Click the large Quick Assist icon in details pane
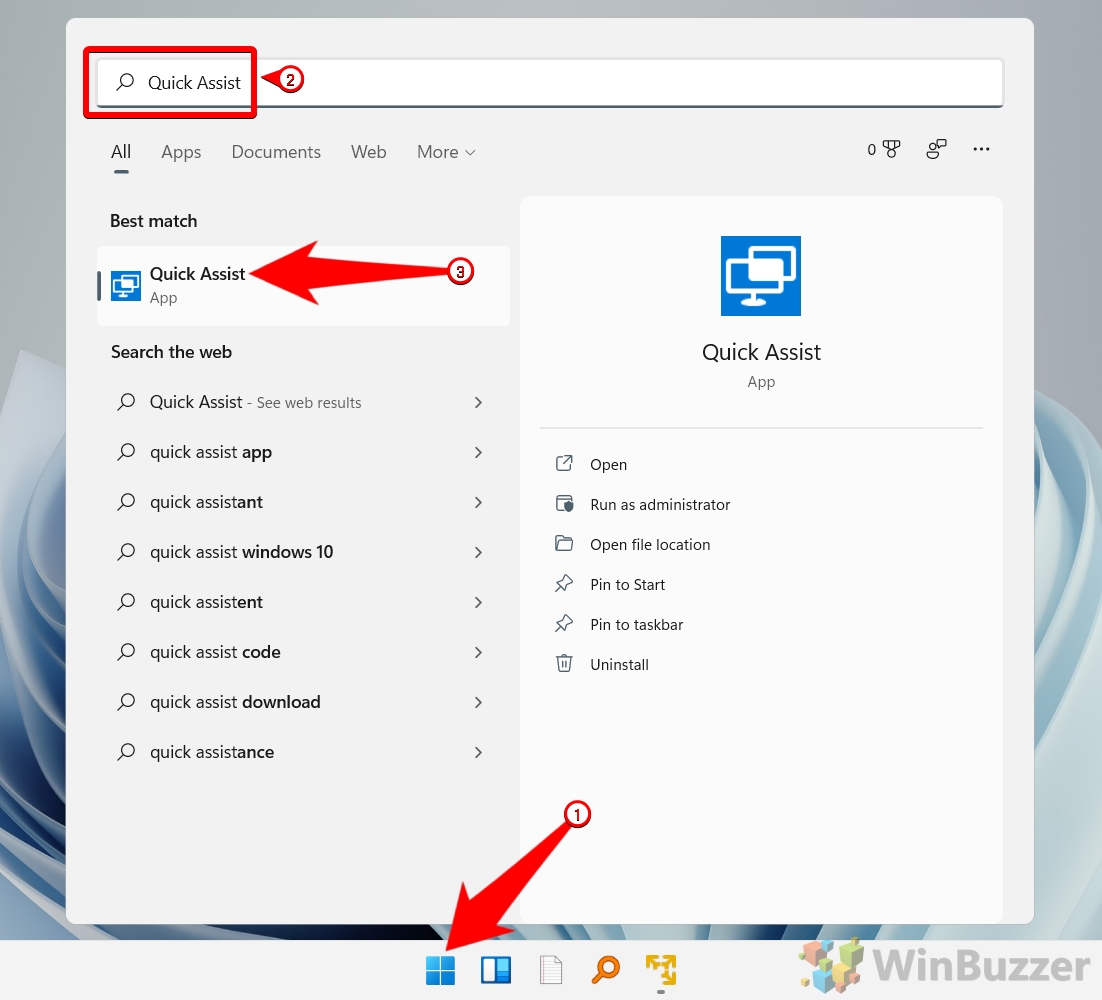 [760, 275]
